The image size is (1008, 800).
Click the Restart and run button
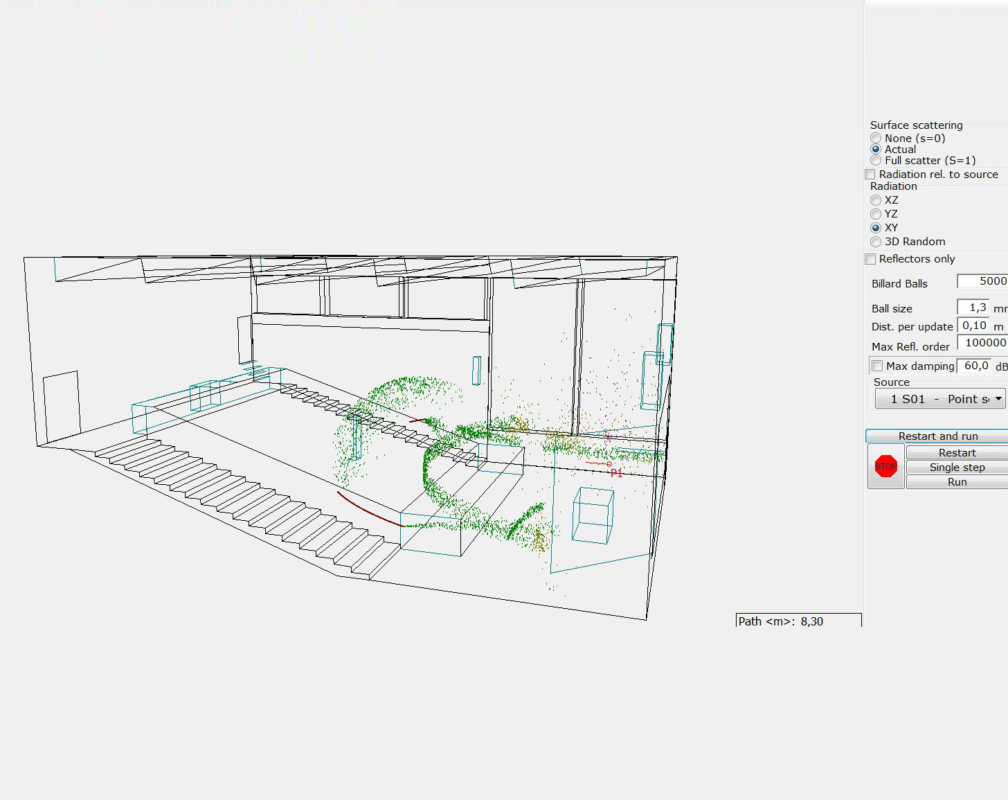(937, 436)
